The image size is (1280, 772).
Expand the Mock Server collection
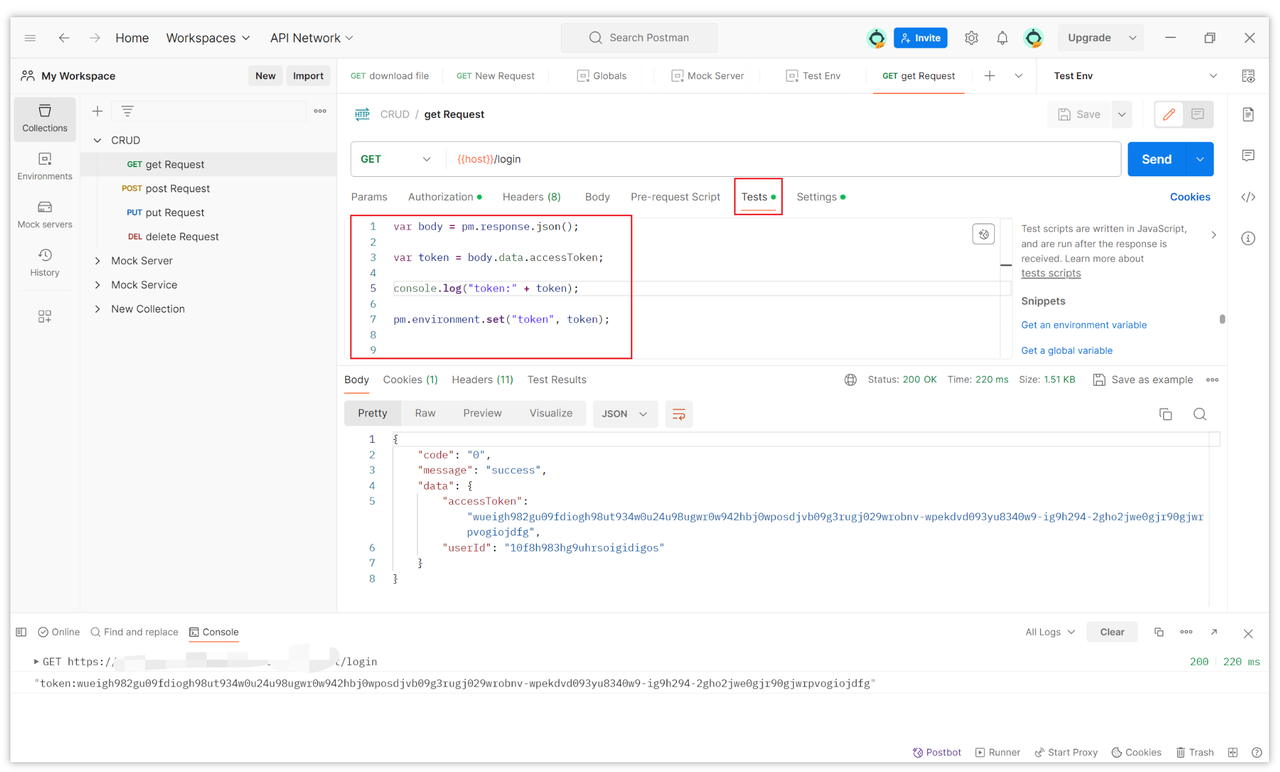97,261
